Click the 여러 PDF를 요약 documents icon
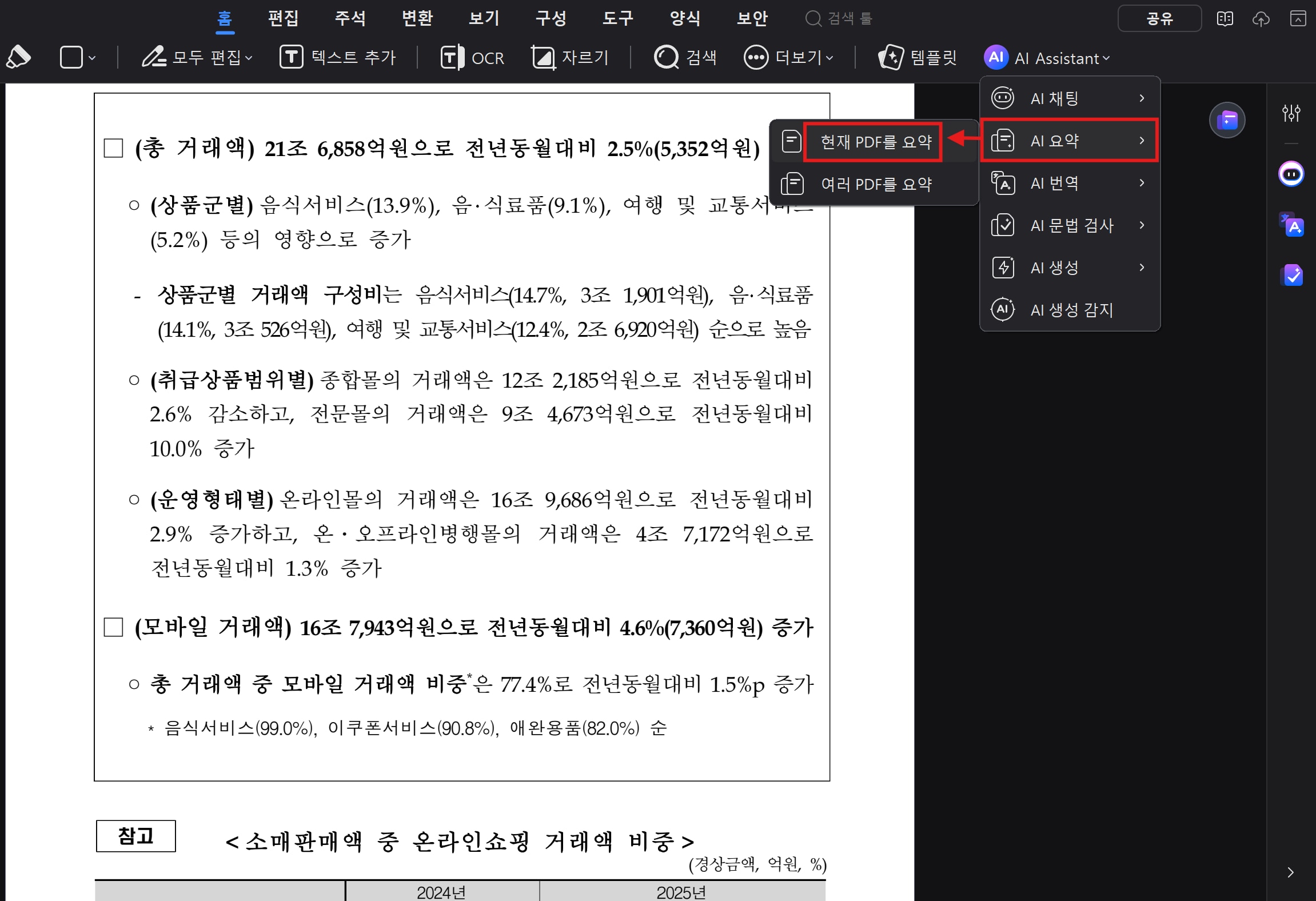The image size is (1316, 901). click(792, 184)
